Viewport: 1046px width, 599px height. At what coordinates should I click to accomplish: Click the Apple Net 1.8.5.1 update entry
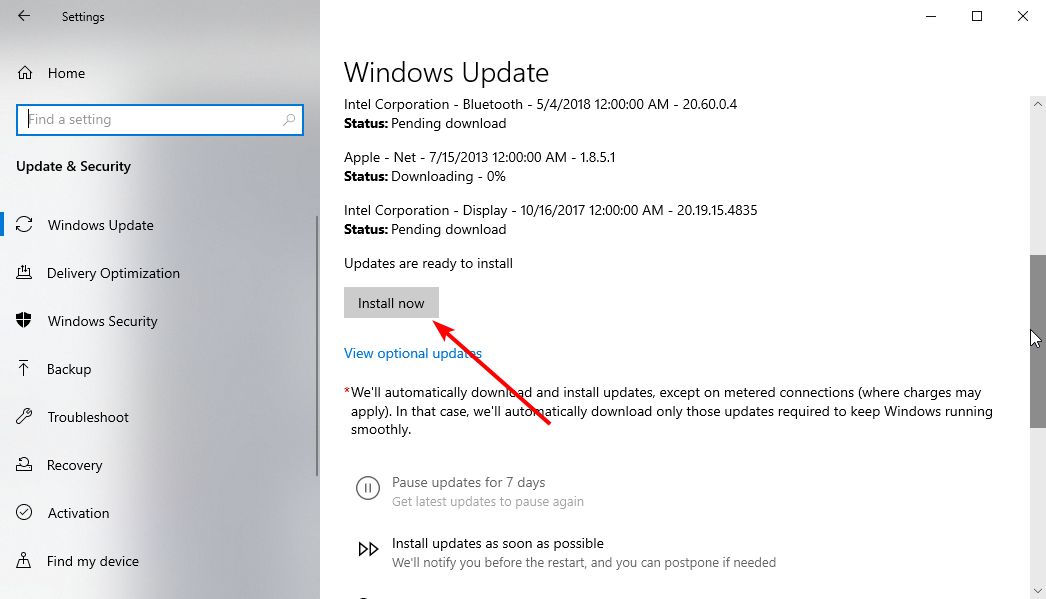coord(480,157)
